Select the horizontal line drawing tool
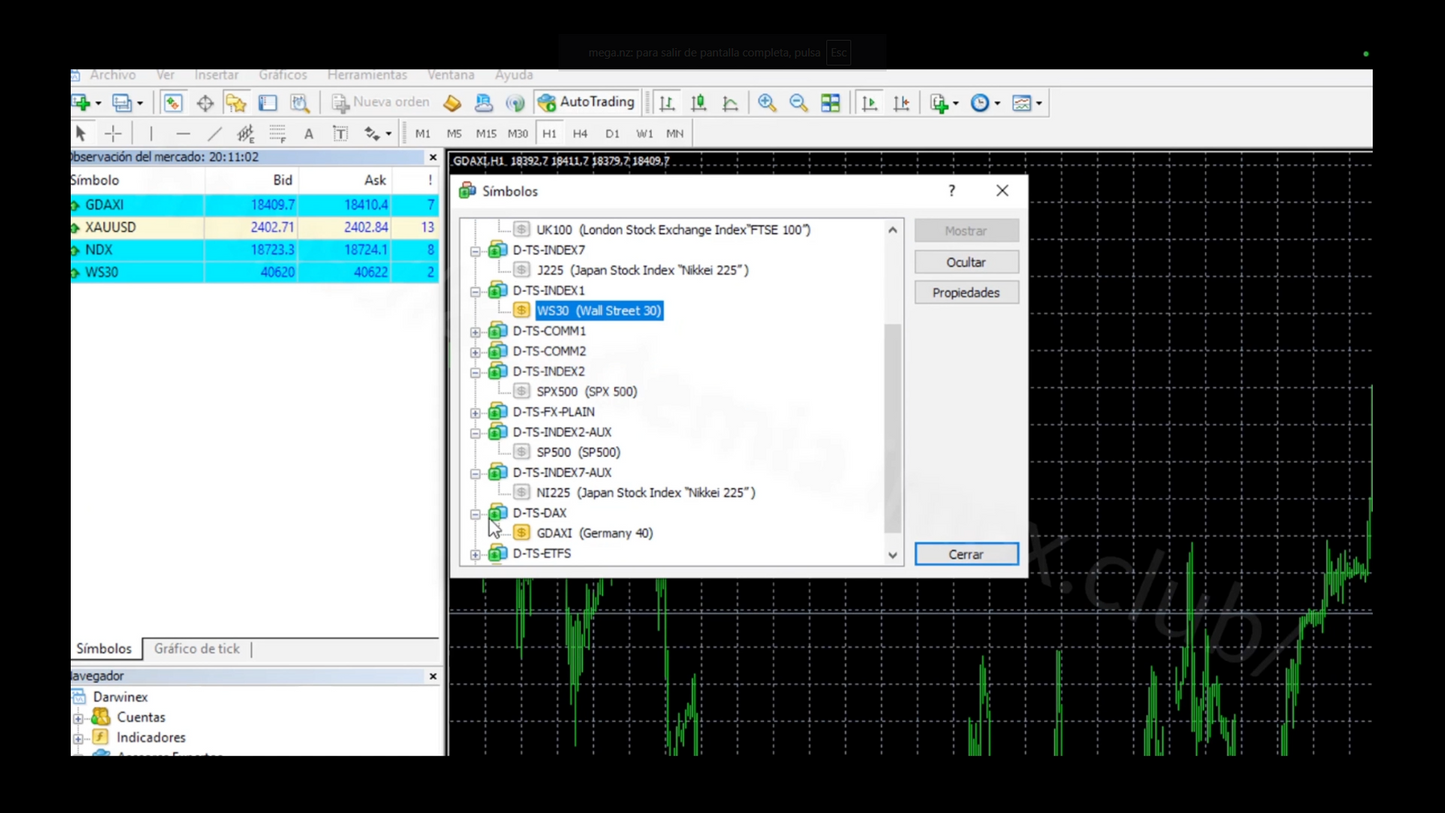Screen dimensions: 1445x813 pos(183,133)
